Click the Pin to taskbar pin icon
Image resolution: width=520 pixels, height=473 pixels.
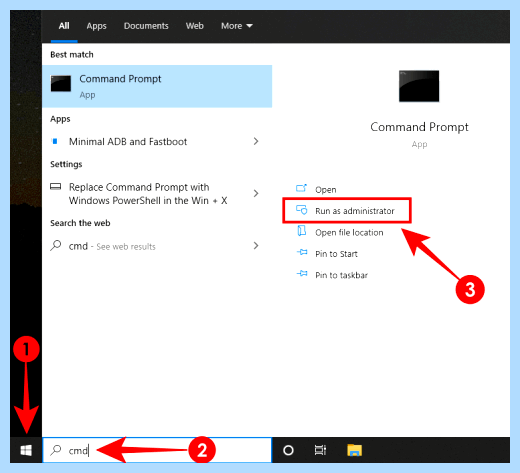(302, 274)
